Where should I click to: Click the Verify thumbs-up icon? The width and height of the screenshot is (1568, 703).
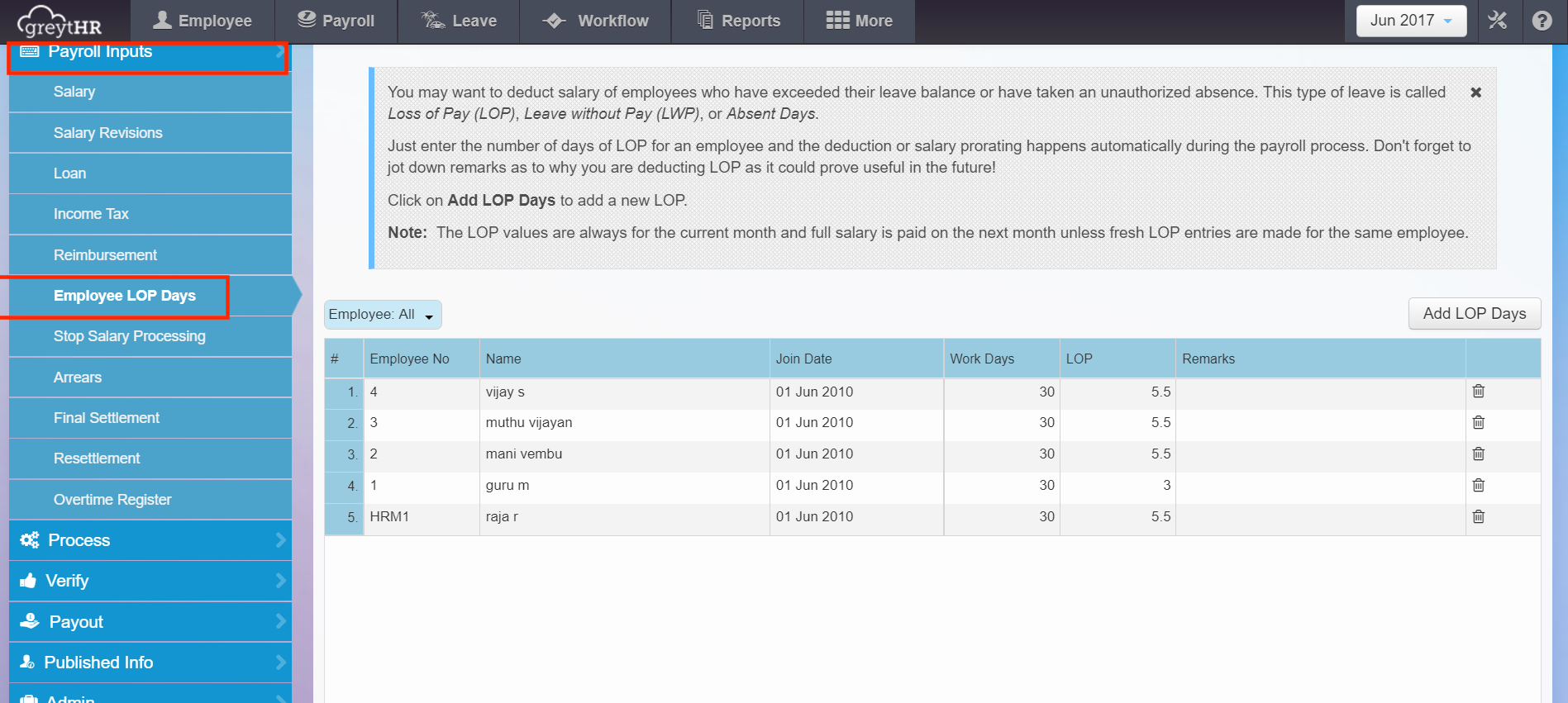point(28,581)
